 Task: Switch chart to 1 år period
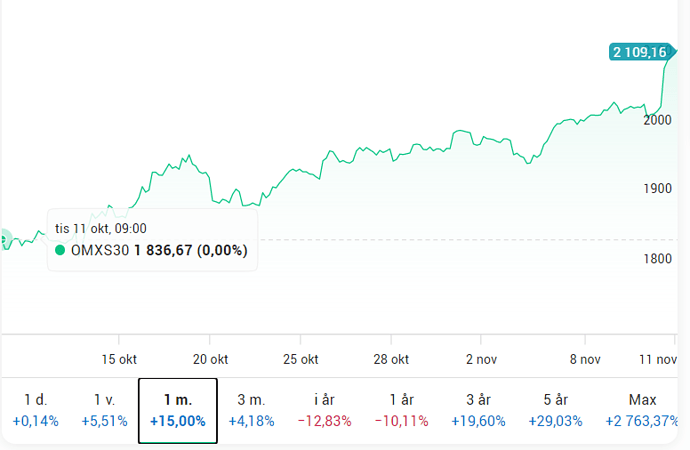[x=401, y=410]
